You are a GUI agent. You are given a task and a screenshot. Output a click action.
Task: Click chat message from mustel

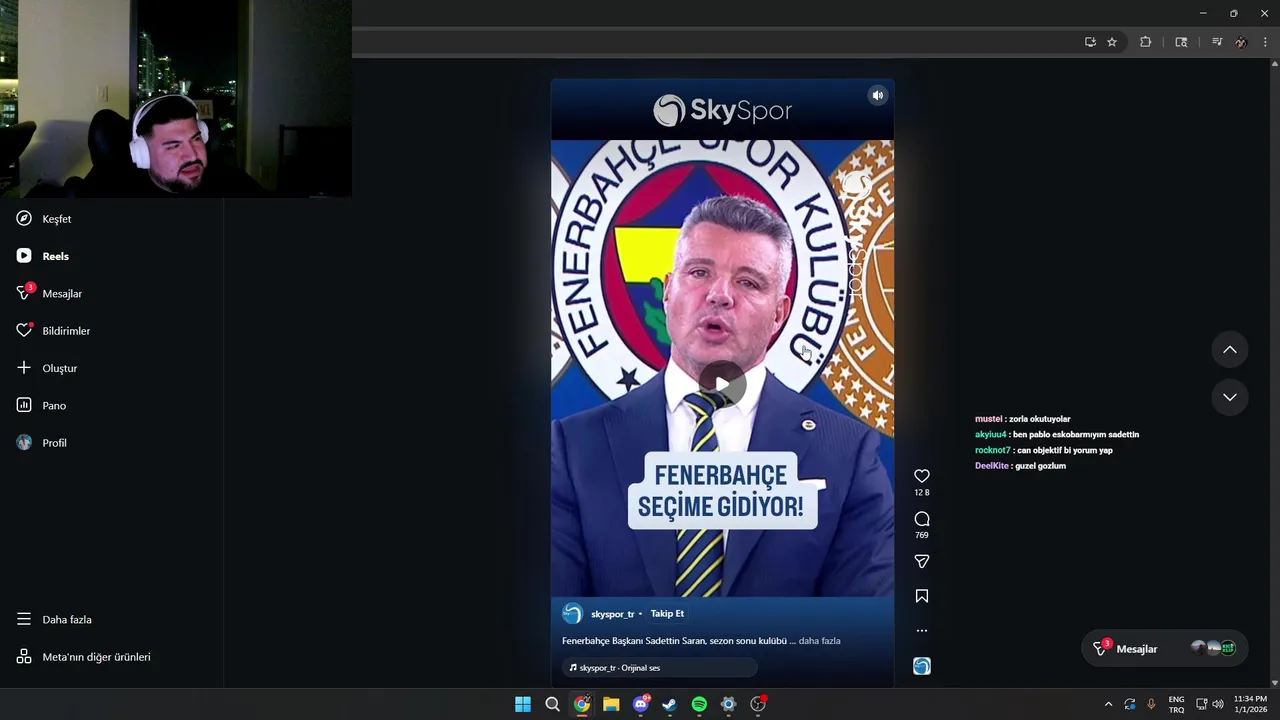coord(1022,419)
